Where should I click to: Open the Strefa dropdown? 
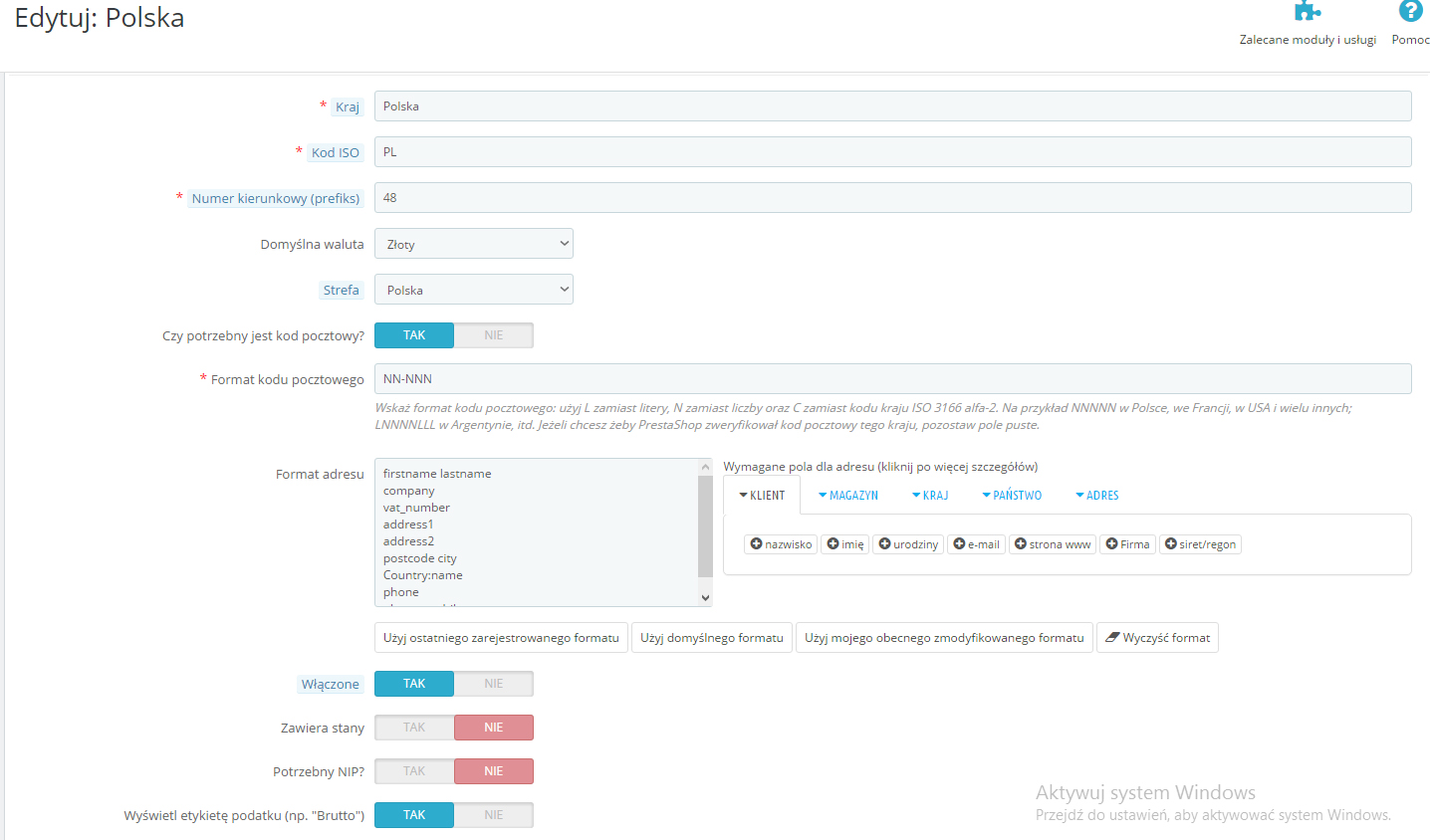[x=474, y=290]
